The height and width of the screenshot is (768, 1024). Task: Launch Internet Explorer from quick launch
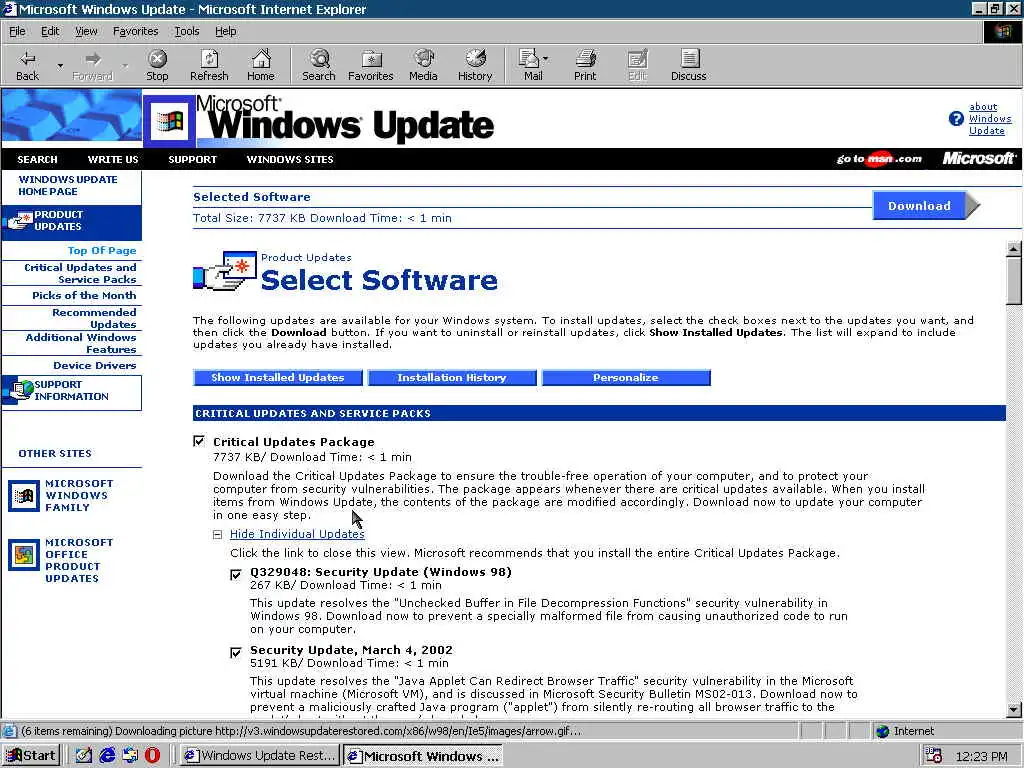coord(106,756)
